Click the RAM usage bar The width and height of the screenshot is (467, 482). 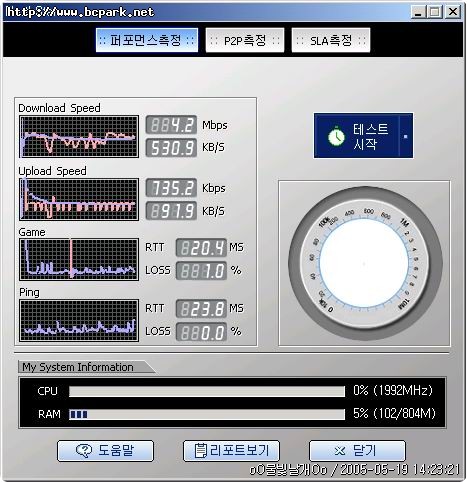point(207,414)
